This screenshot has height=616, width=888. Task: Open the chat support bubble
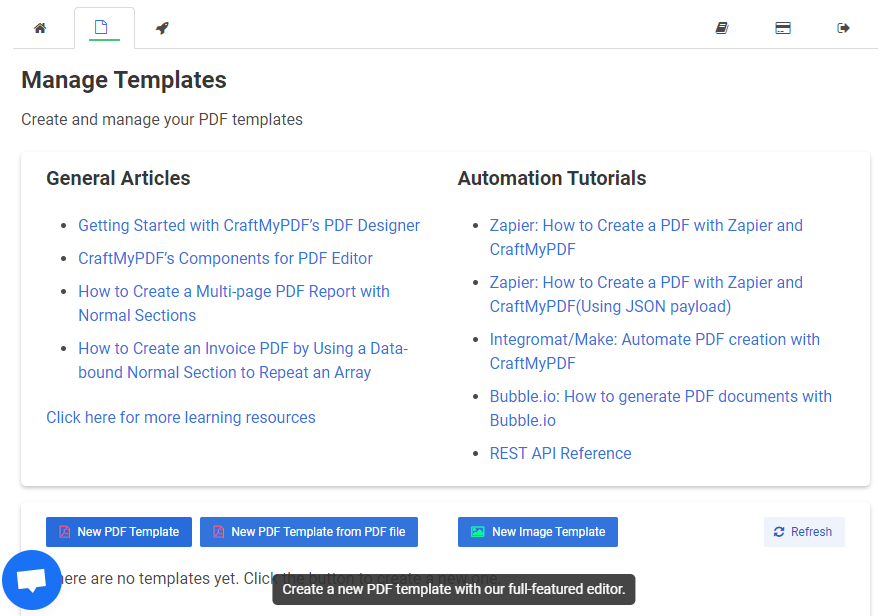click(x=32, y=580)
